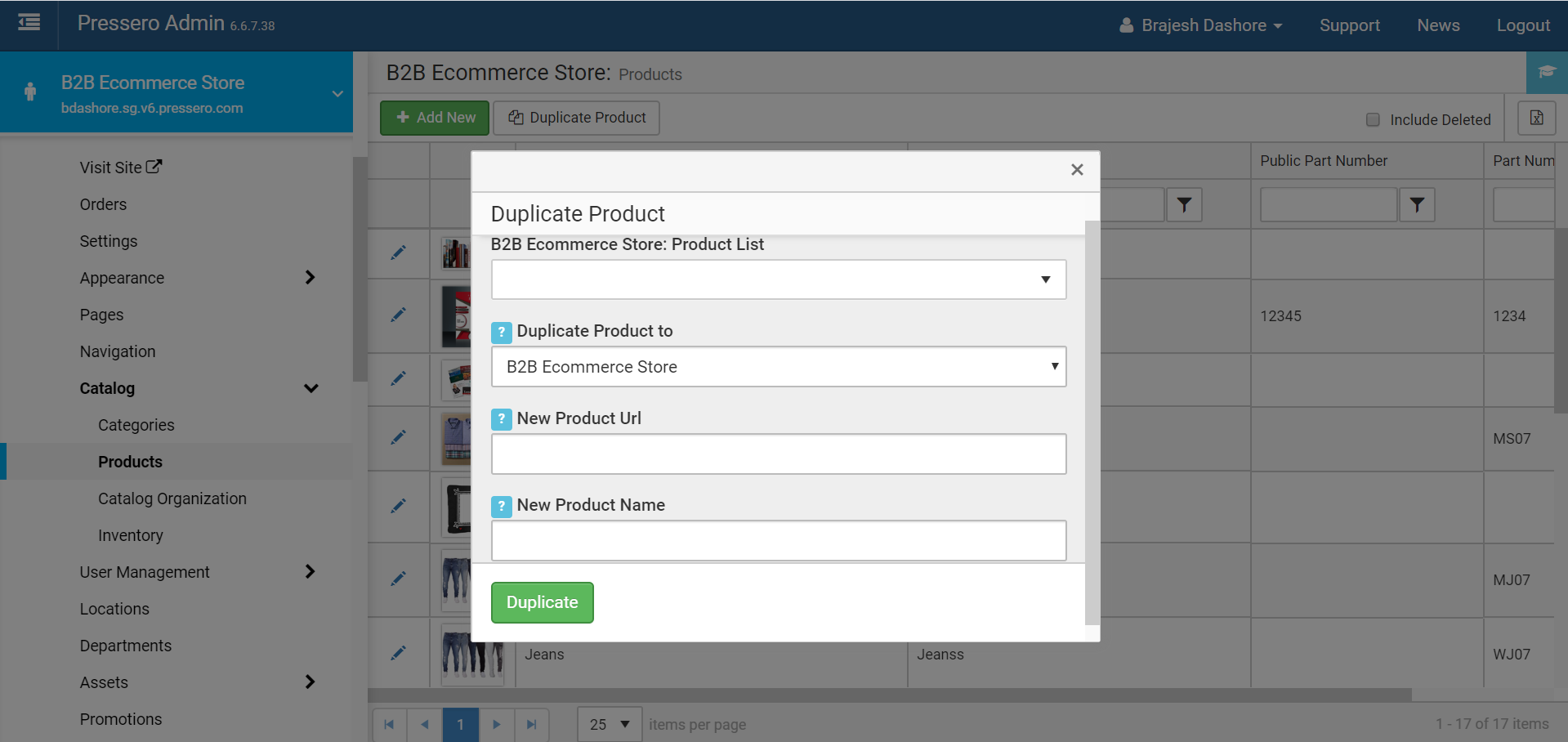
Task: Open the graduation cap help icon
Action: (1547, 72)
